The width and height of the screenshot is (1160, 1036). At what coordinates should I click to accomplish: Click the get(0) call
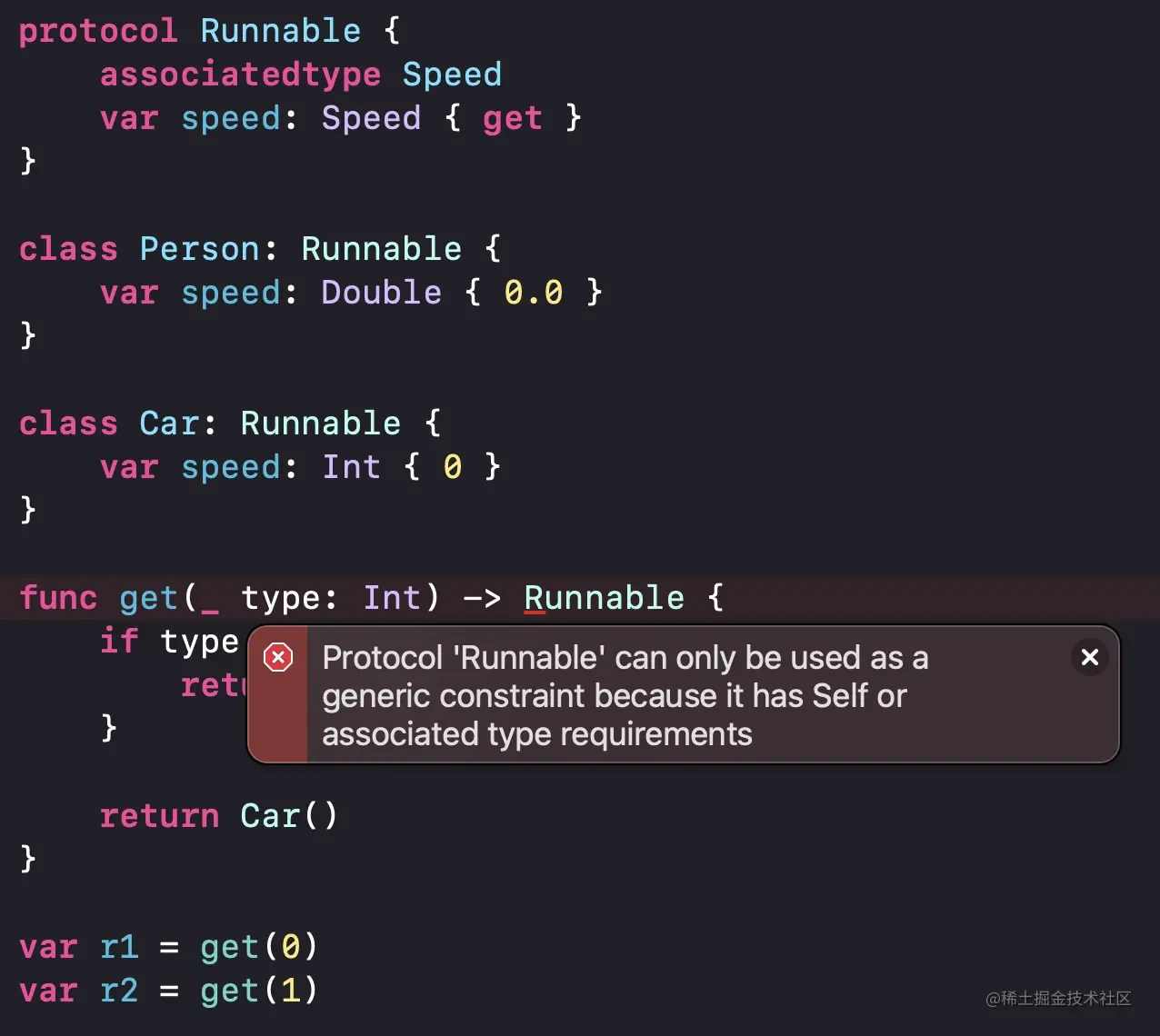pos(259,947)
